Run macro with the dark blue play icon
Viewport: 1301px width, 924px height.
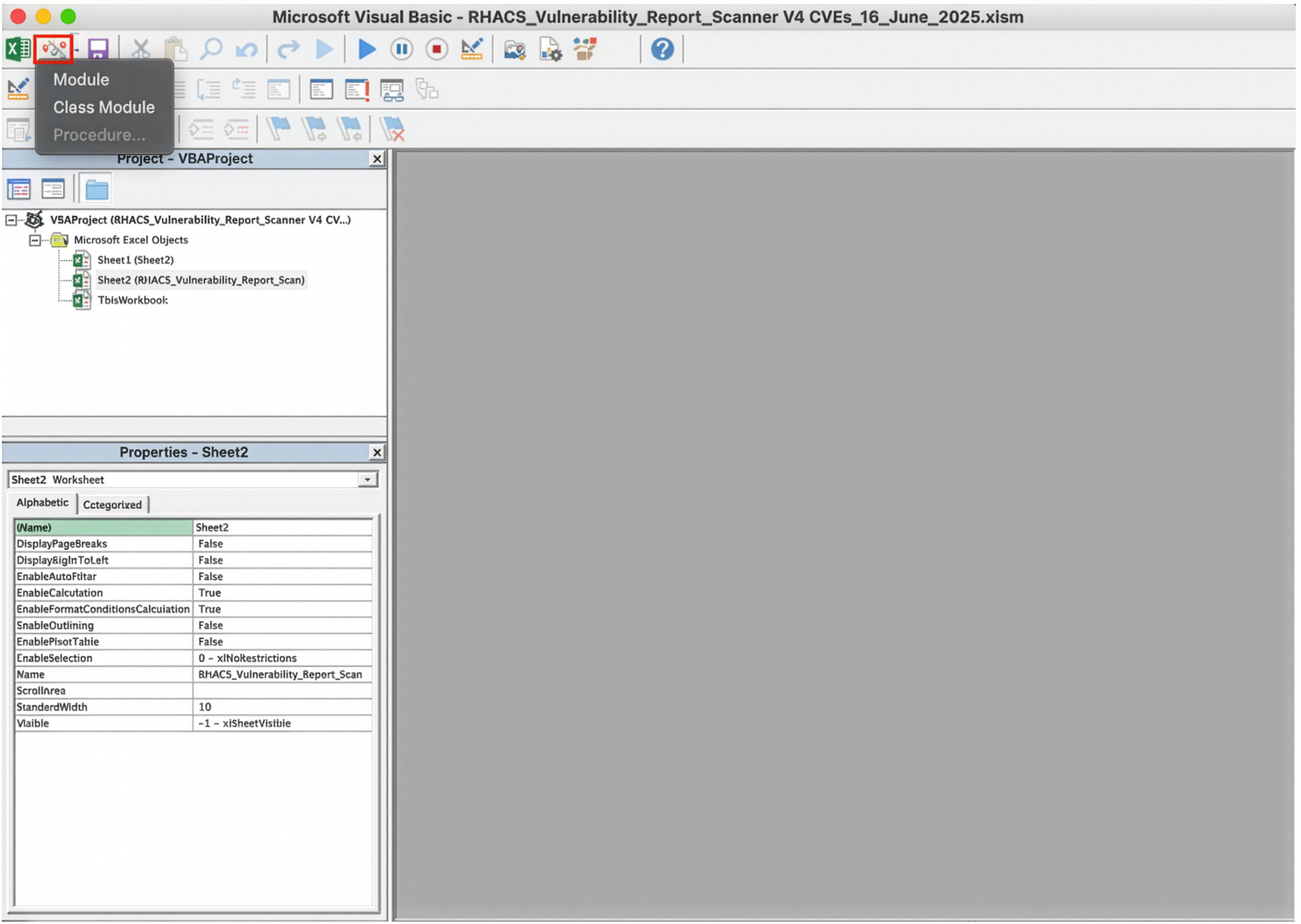coord(367,49)
